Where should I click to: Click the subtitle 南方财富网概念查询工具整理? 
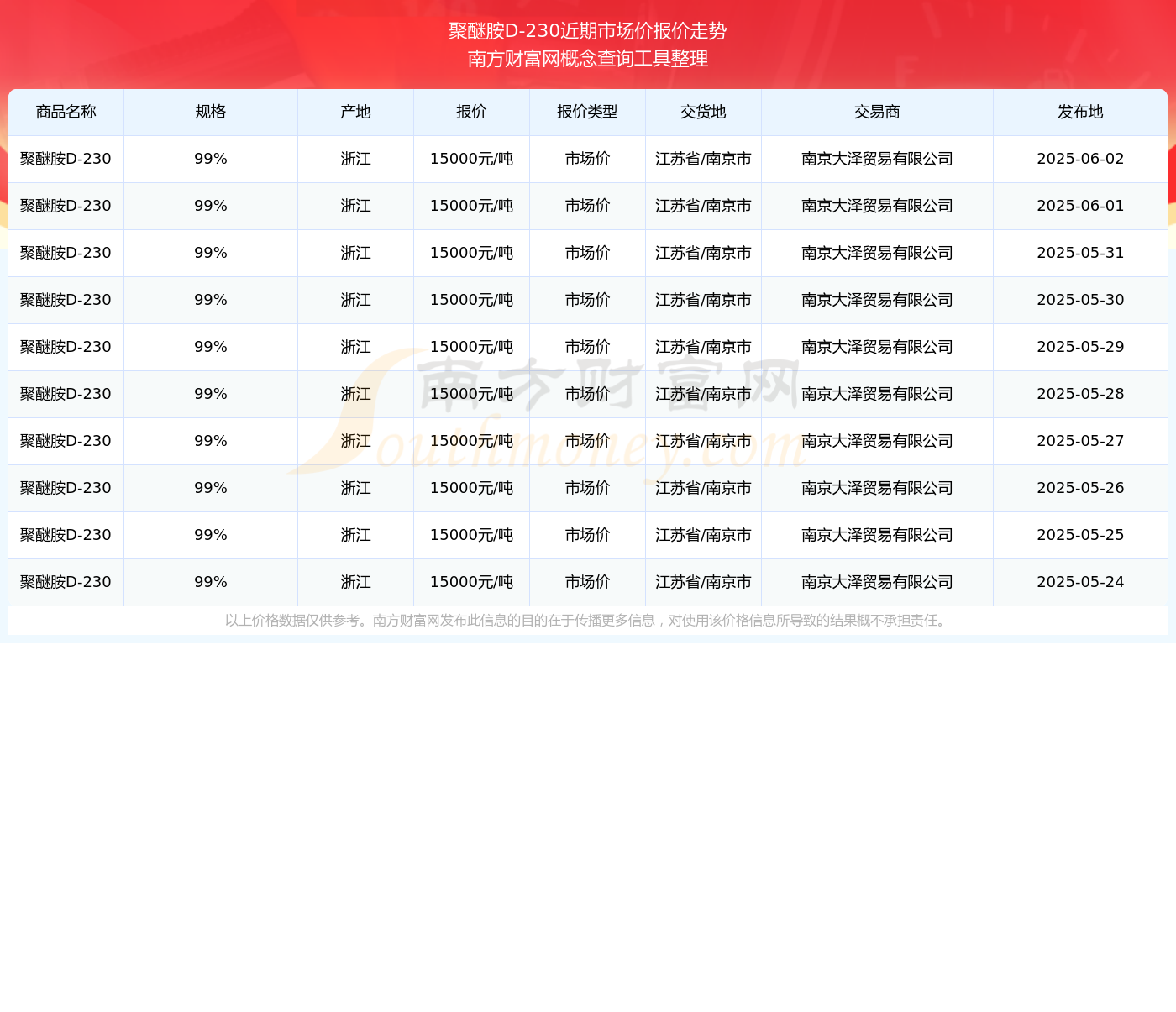(588, 59)
